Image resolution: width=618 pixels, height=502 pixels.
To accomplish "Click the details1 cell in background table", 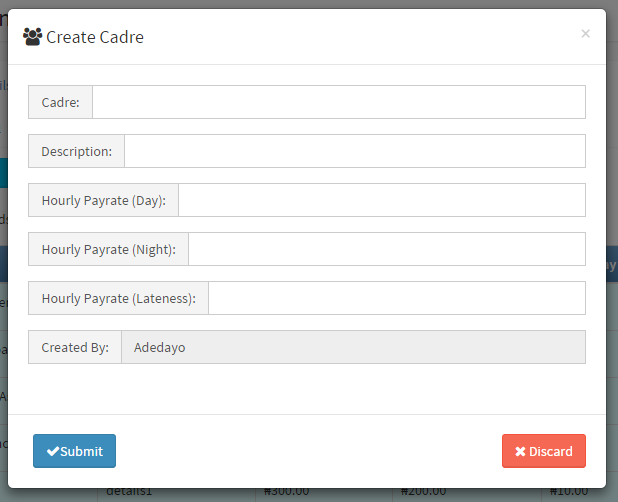I will pyautogui.click(x=131, y=492).
